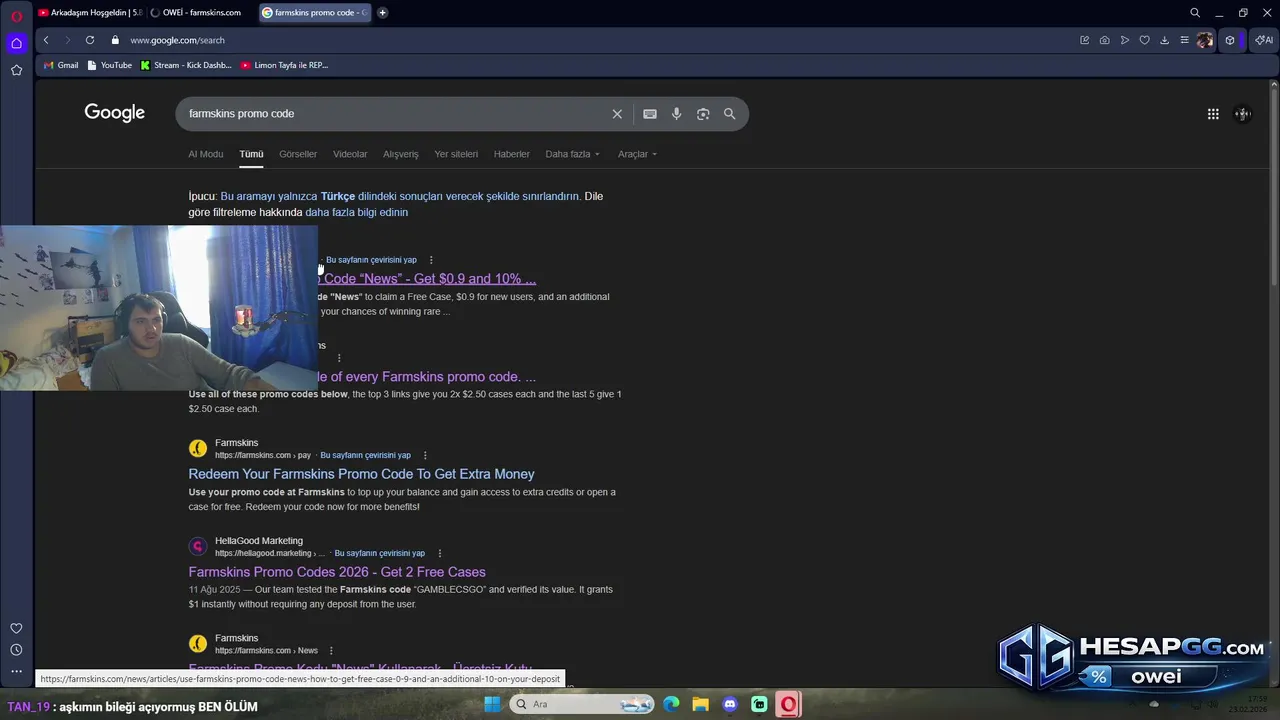Expand 'Daha fazla' dropdown
The width and height of the screenshot is (1280, 720).
(573, 154)
